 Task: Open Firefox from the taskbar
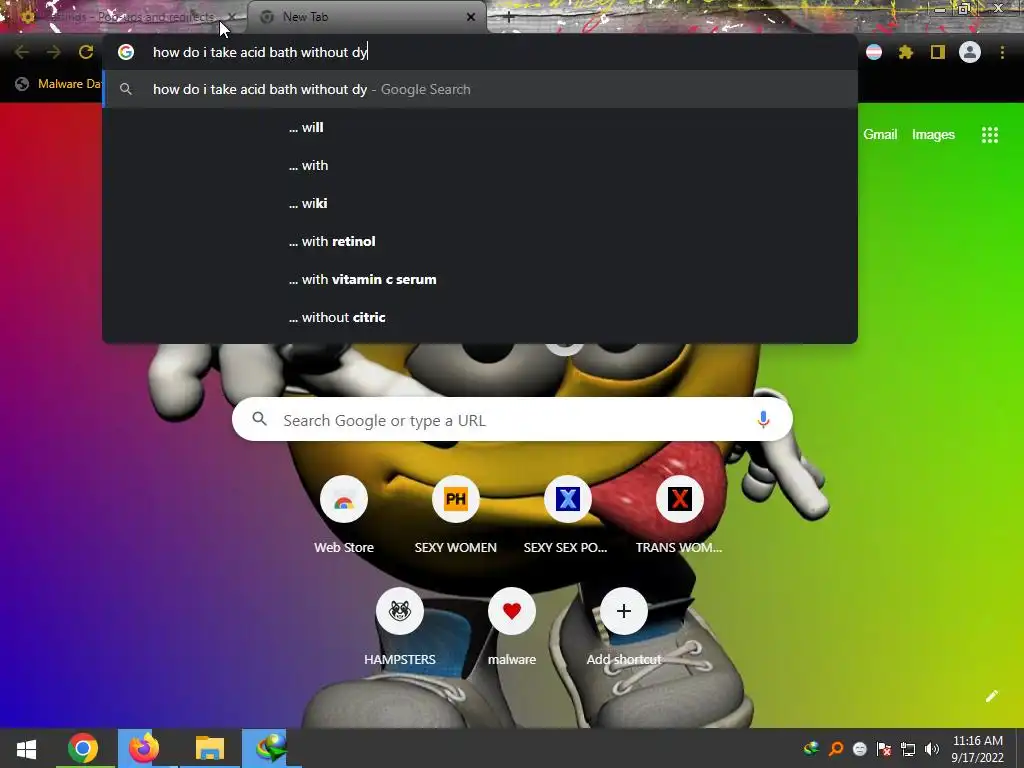pyautogui.click(x=144, y=748)
